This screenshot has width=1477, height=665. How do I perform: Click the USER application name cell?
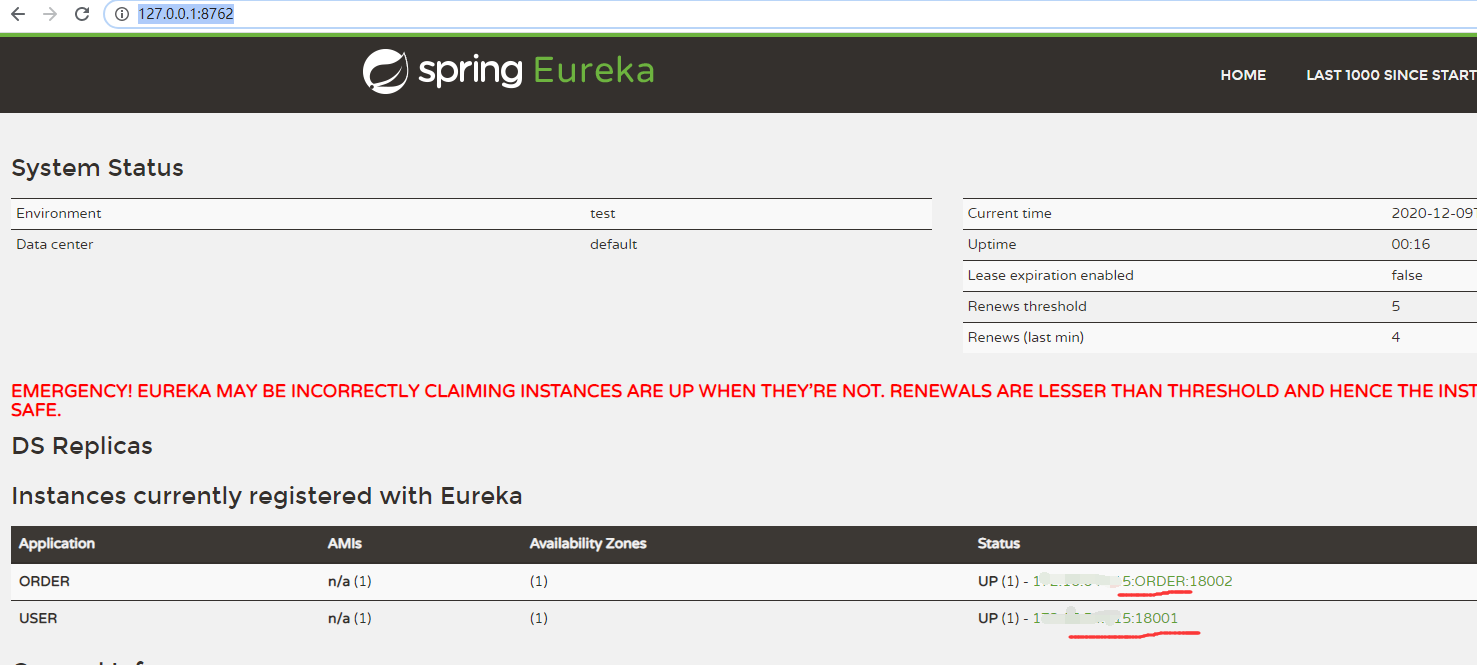pos(38,618)
